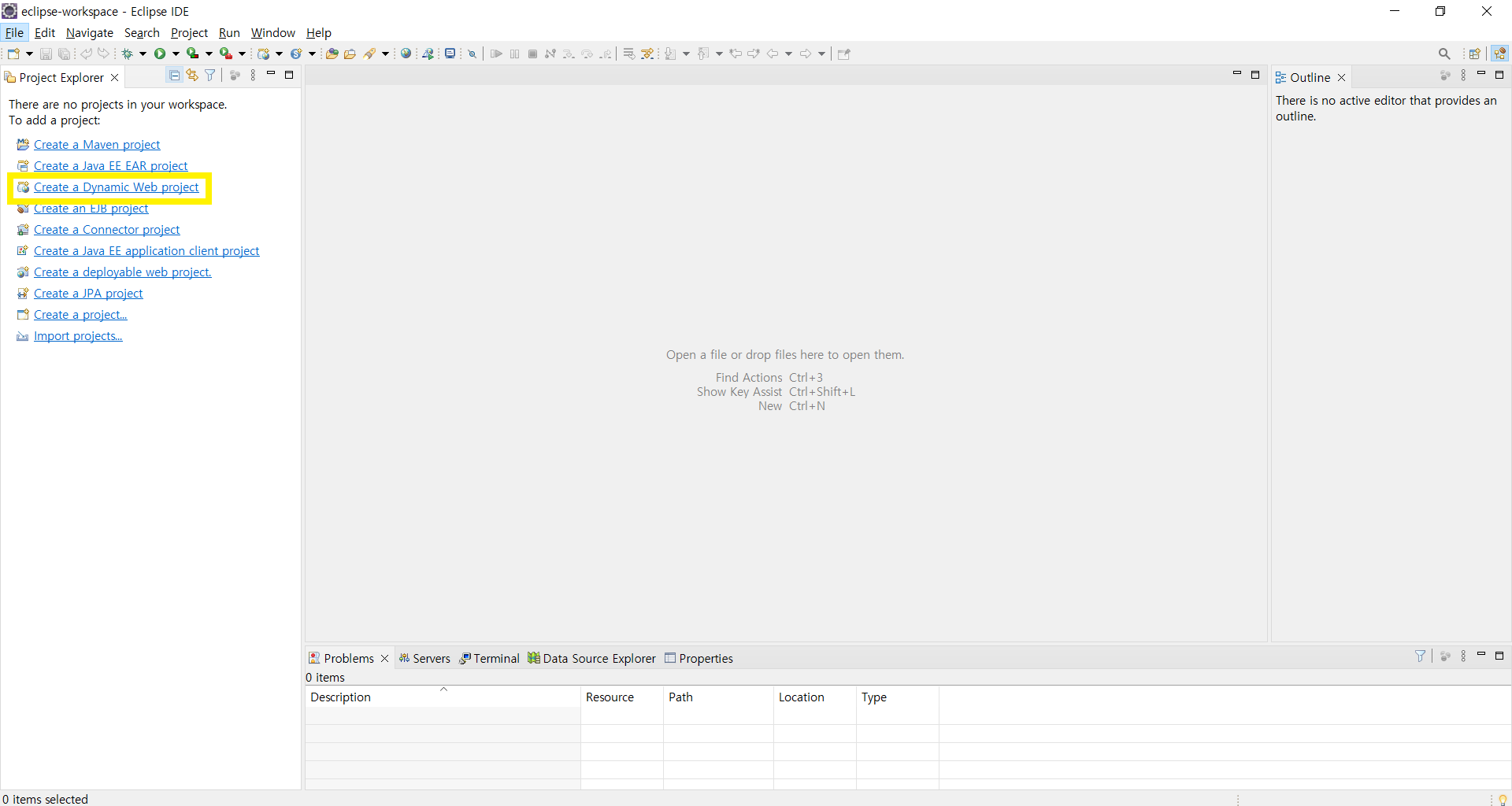Select the Java EE perspective button

tap(1500, 54)
